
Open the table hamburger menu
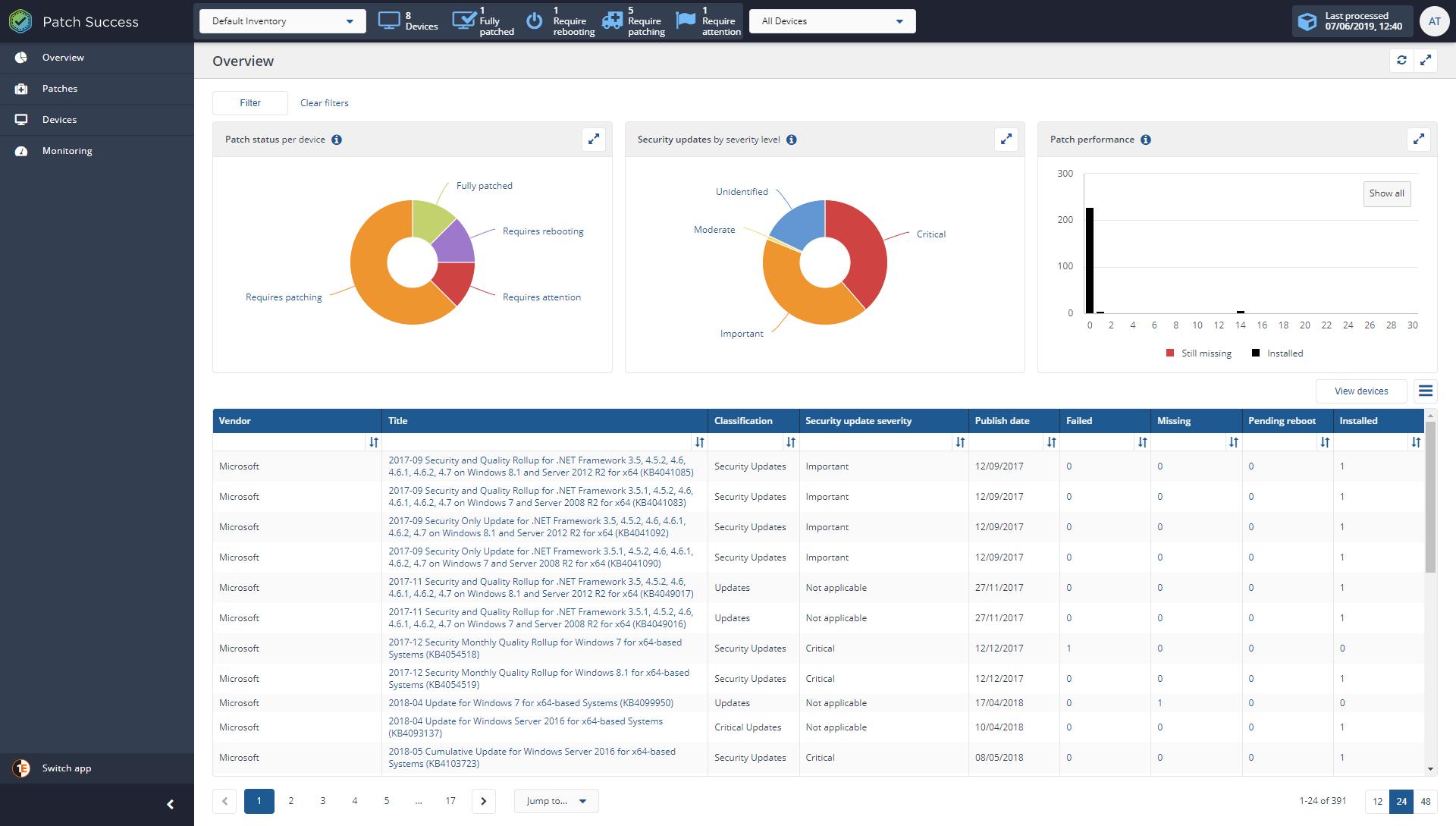tap(1426, 391)
